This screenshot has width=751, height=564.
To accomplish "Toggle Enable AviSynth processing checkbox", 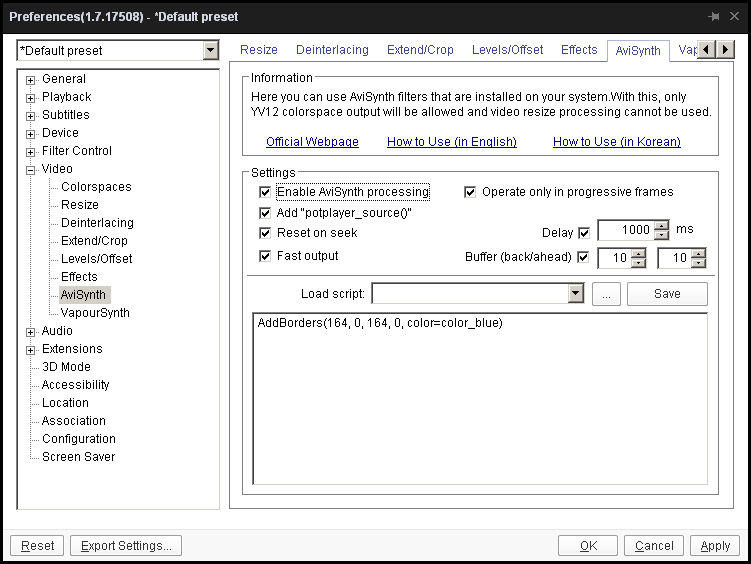I will [x=264, y=192].
